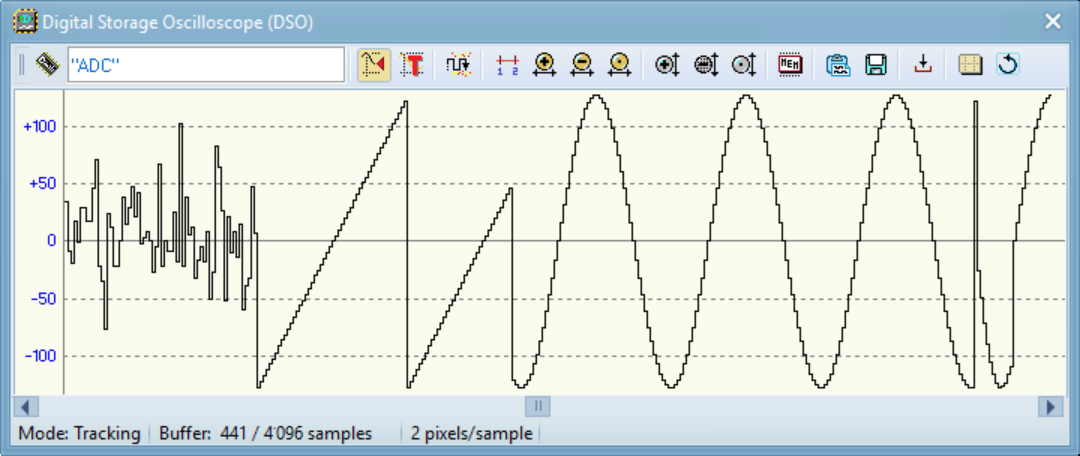Close the Digital Storage Oscilloscope window
This screenshot has width=1080, height=456.
tap(1052, 22)
